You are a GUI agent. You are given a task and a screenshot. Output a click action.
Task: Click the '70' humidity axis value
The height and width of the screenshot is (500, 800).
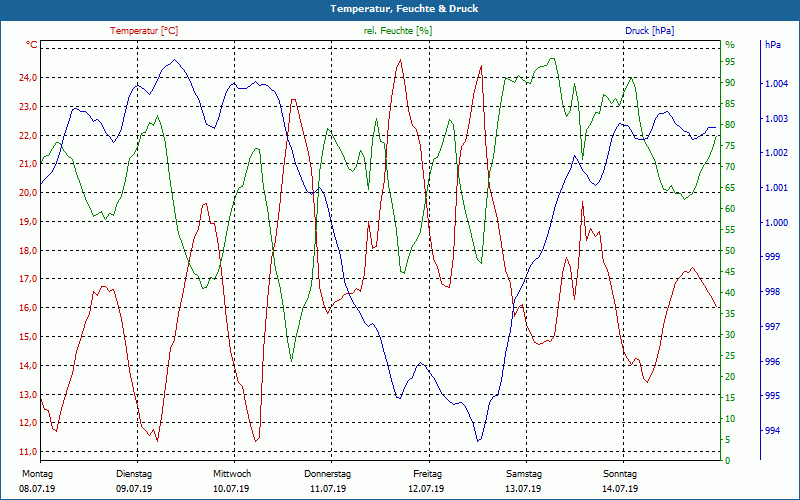pyautogui.click(x=730, y=167)
